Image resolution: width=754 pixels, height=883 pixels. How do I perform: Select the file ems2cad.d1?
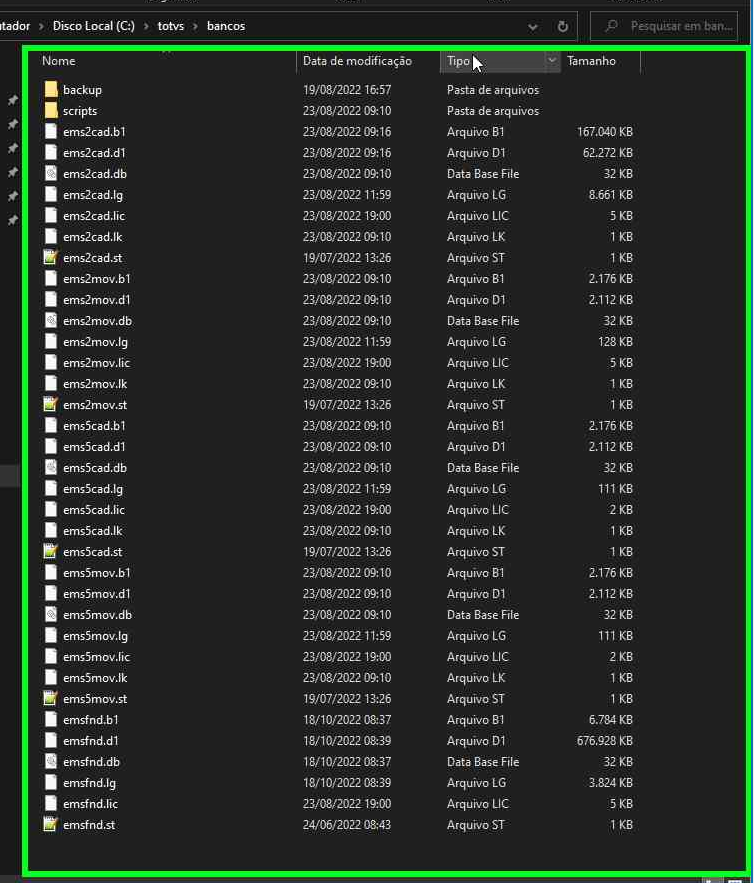point(94,153)
